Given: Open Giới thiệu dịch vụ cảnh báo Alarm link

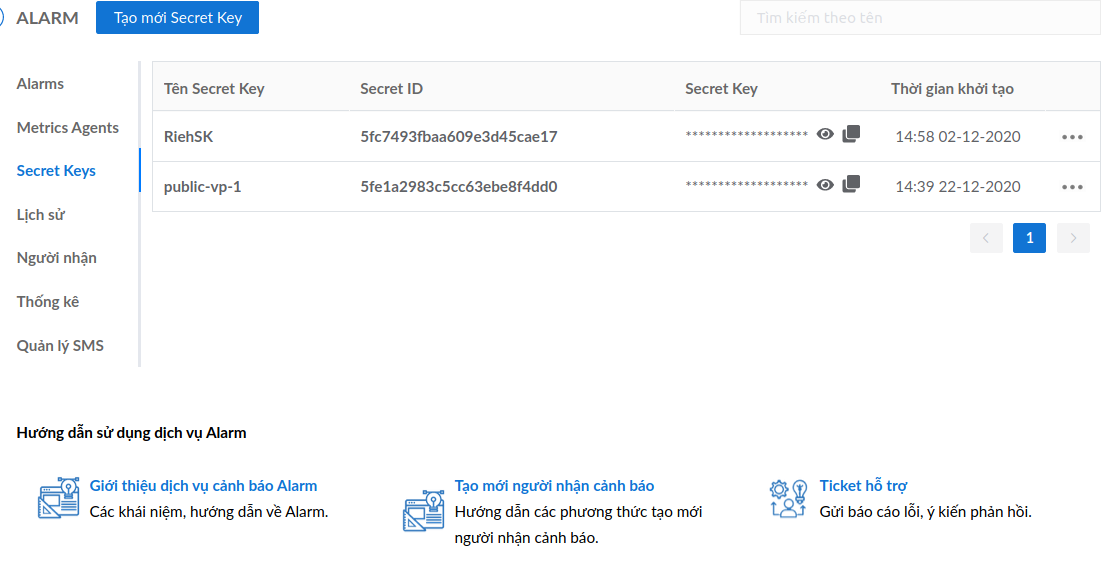Looking at the screenshot, I should pos(203,486).
